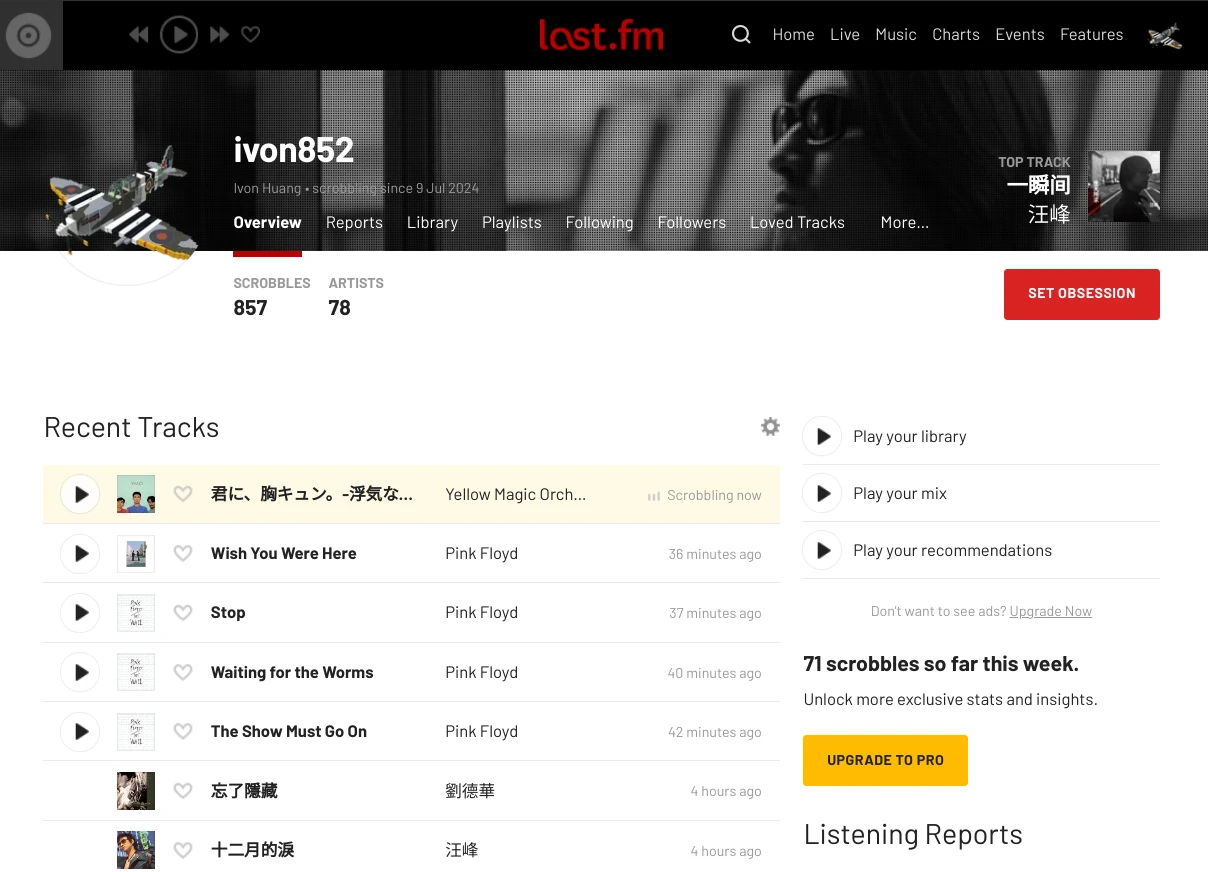Open Charts in the top navigation
This screenshot has width=1208, height=872.
pyautogui.click(x=955, y=35)
